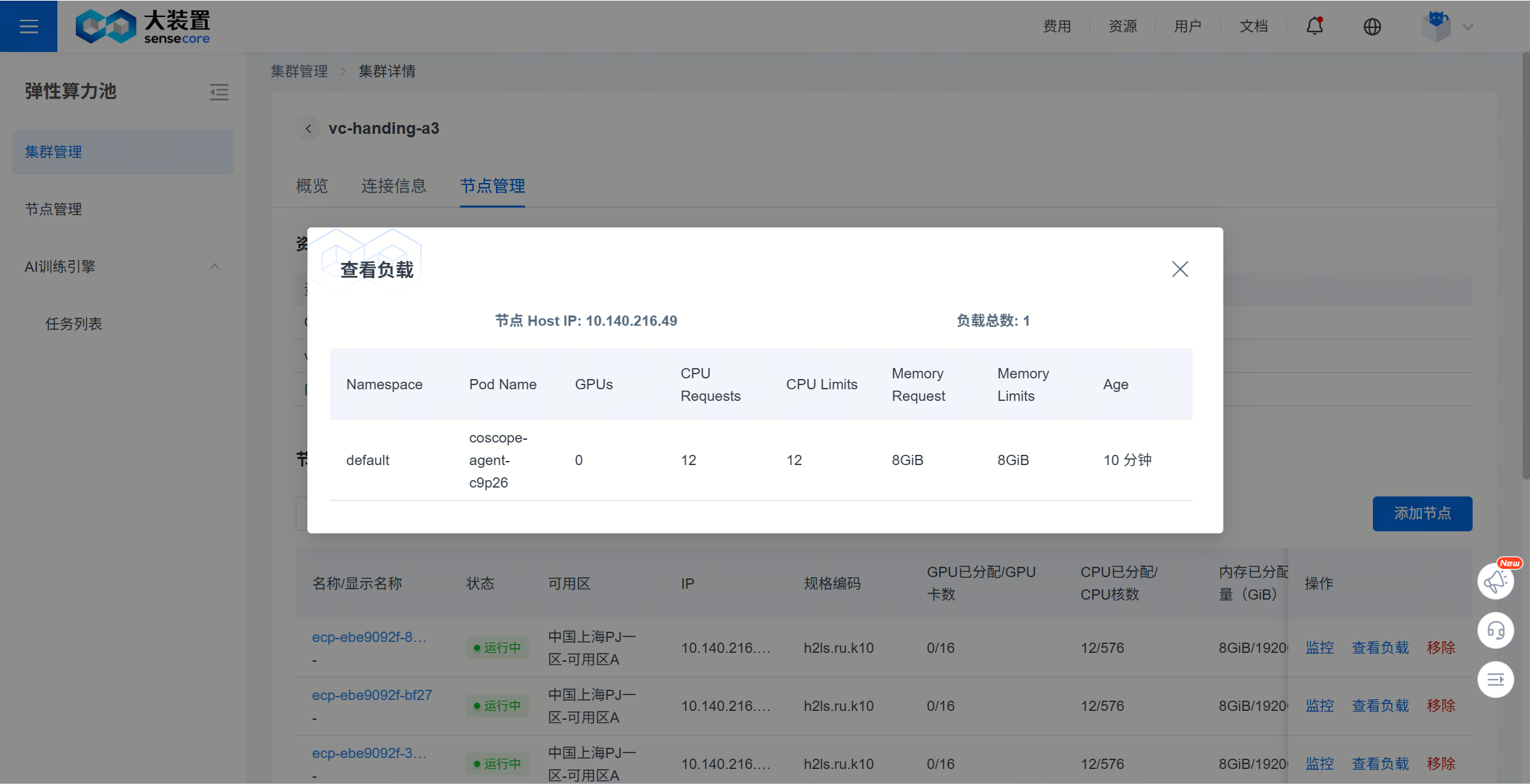Switch to the 连接信息 tab
The width and height of the screenshot is (1530, 784).
click(x=393, y=186)
